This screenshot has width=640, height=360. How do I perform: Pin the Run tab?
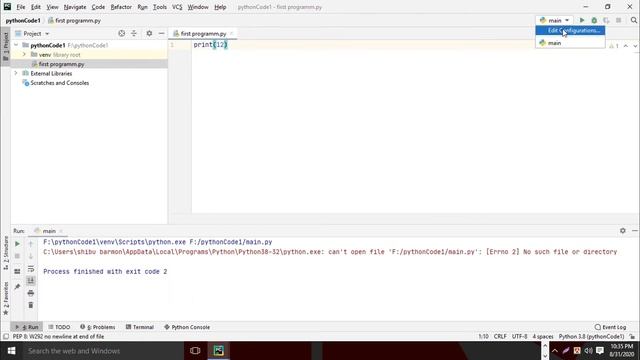tap(17, 287)
